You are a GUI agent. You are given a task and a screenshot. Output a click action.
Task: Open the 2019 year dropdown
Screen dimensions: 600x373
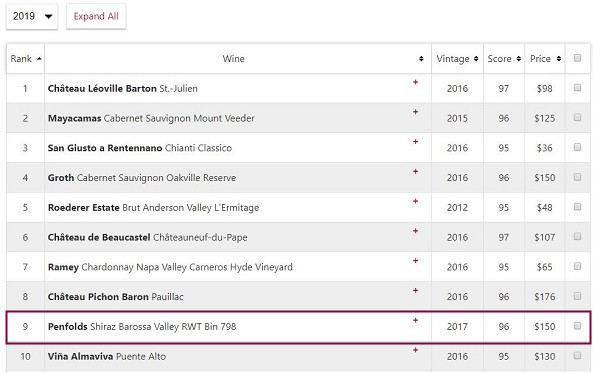click(x=32, y=16)
